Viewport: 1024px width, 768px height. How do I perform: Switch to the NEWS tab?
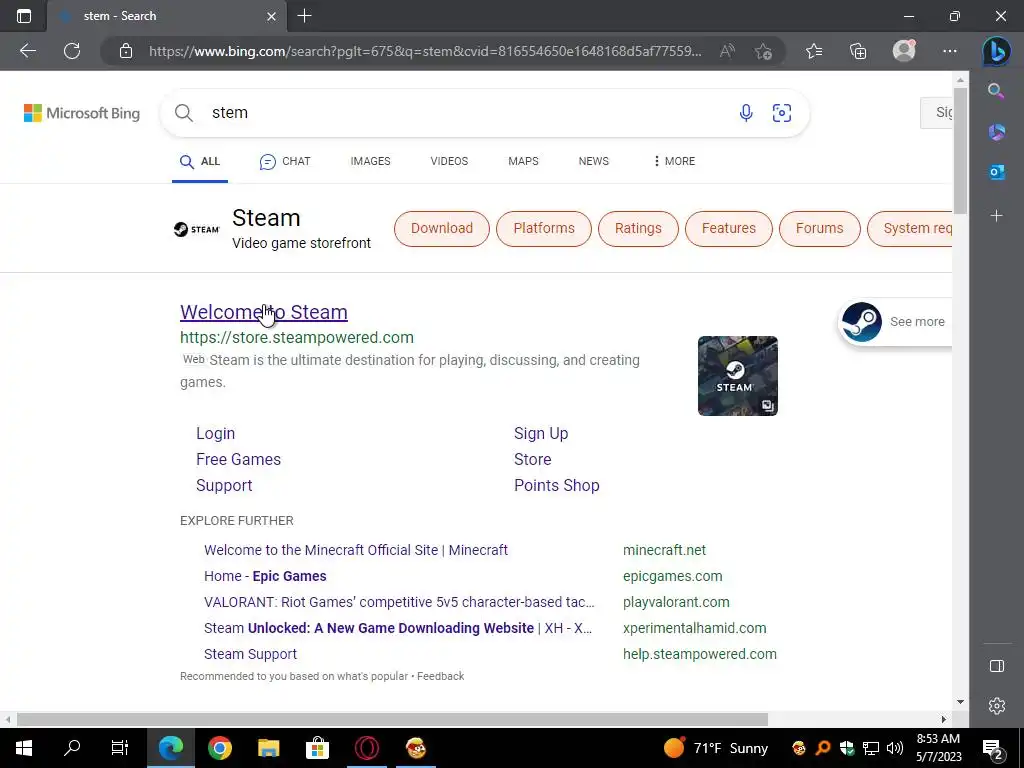(x=594, y=161)
